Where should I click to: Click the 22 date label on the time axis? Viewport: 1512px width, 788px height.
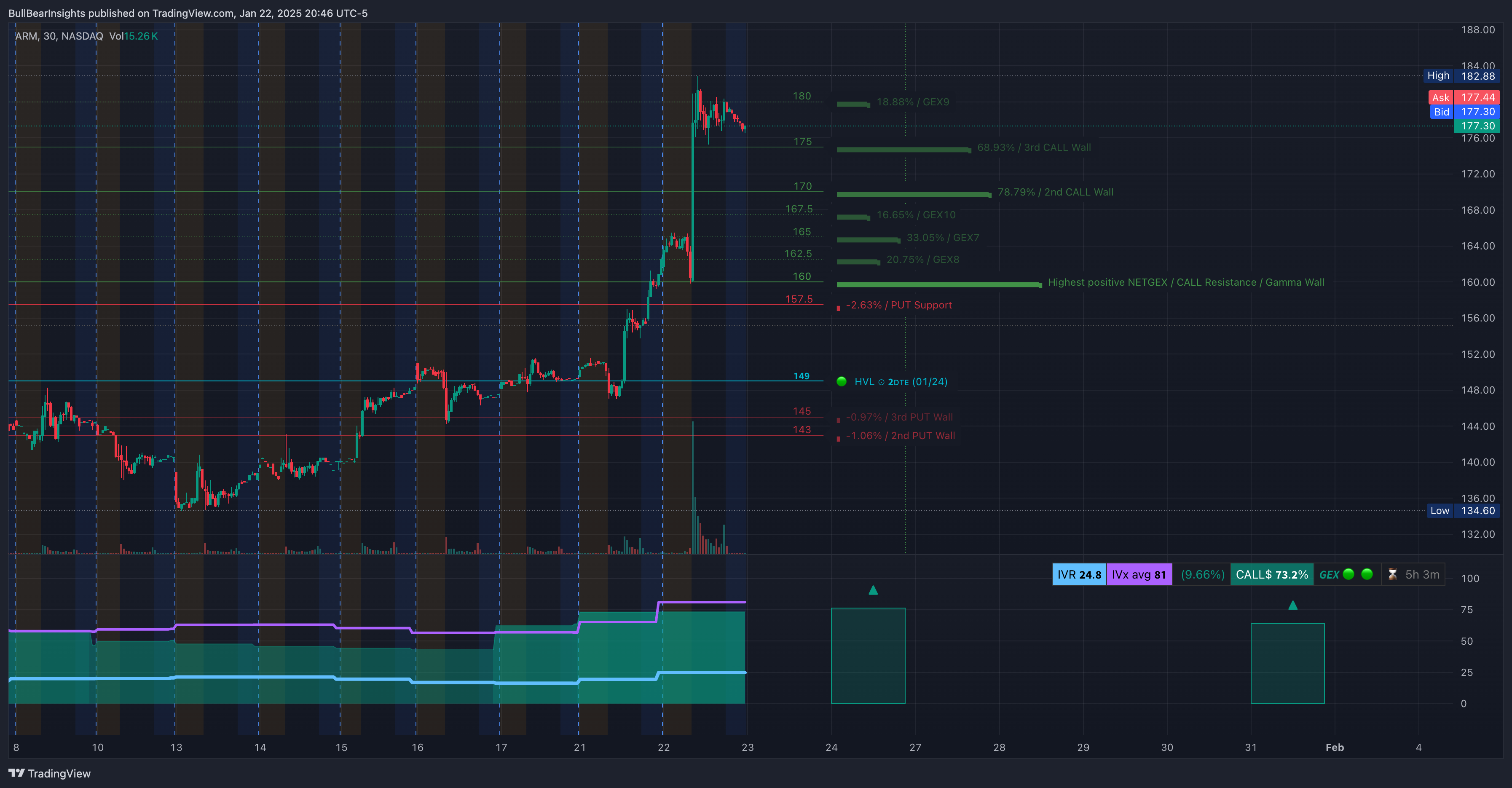coord(663,748)
